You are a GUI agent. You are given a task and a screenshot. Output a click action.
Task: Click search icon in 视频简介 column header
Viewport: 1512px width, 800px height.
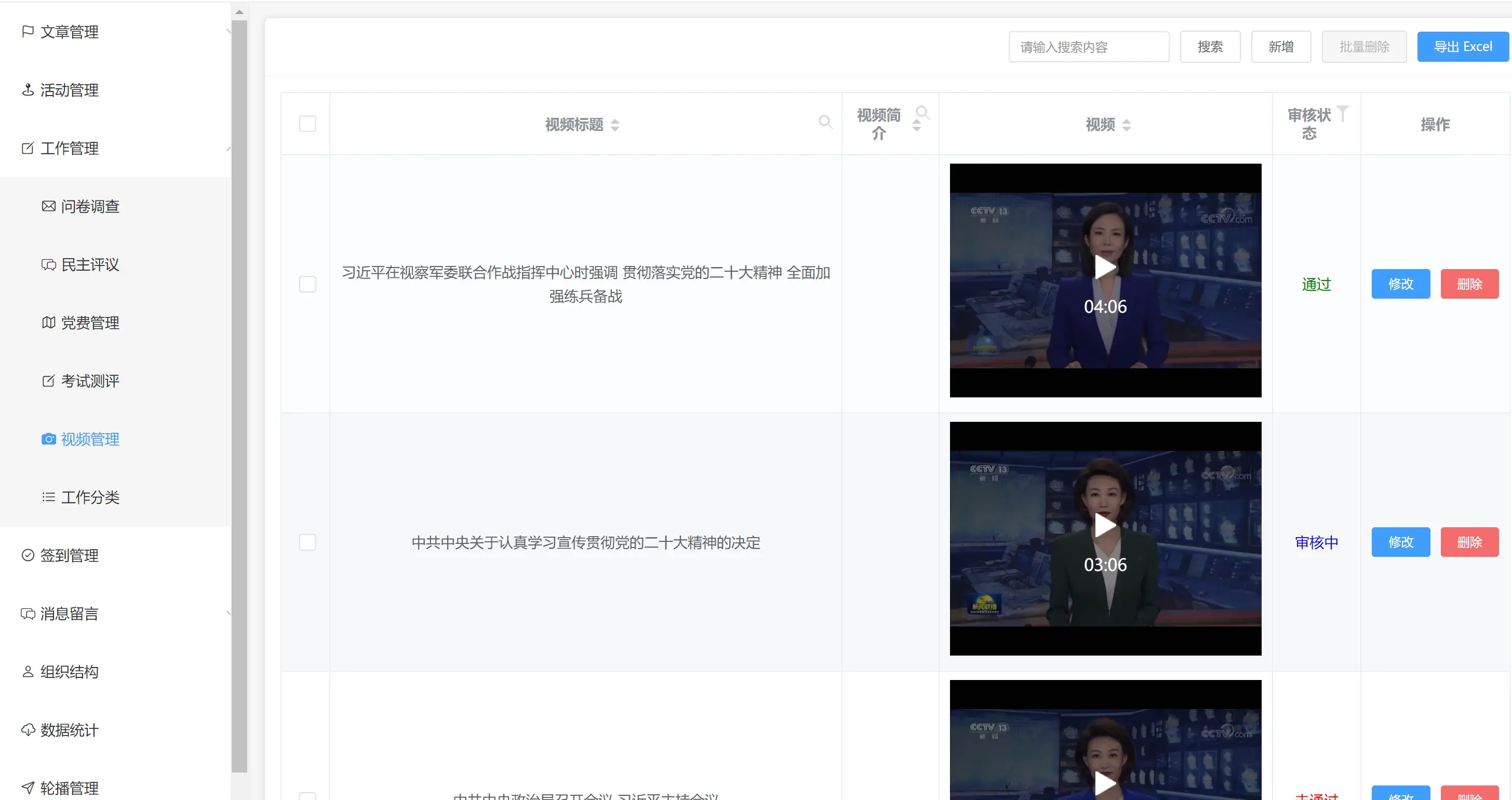922,113
